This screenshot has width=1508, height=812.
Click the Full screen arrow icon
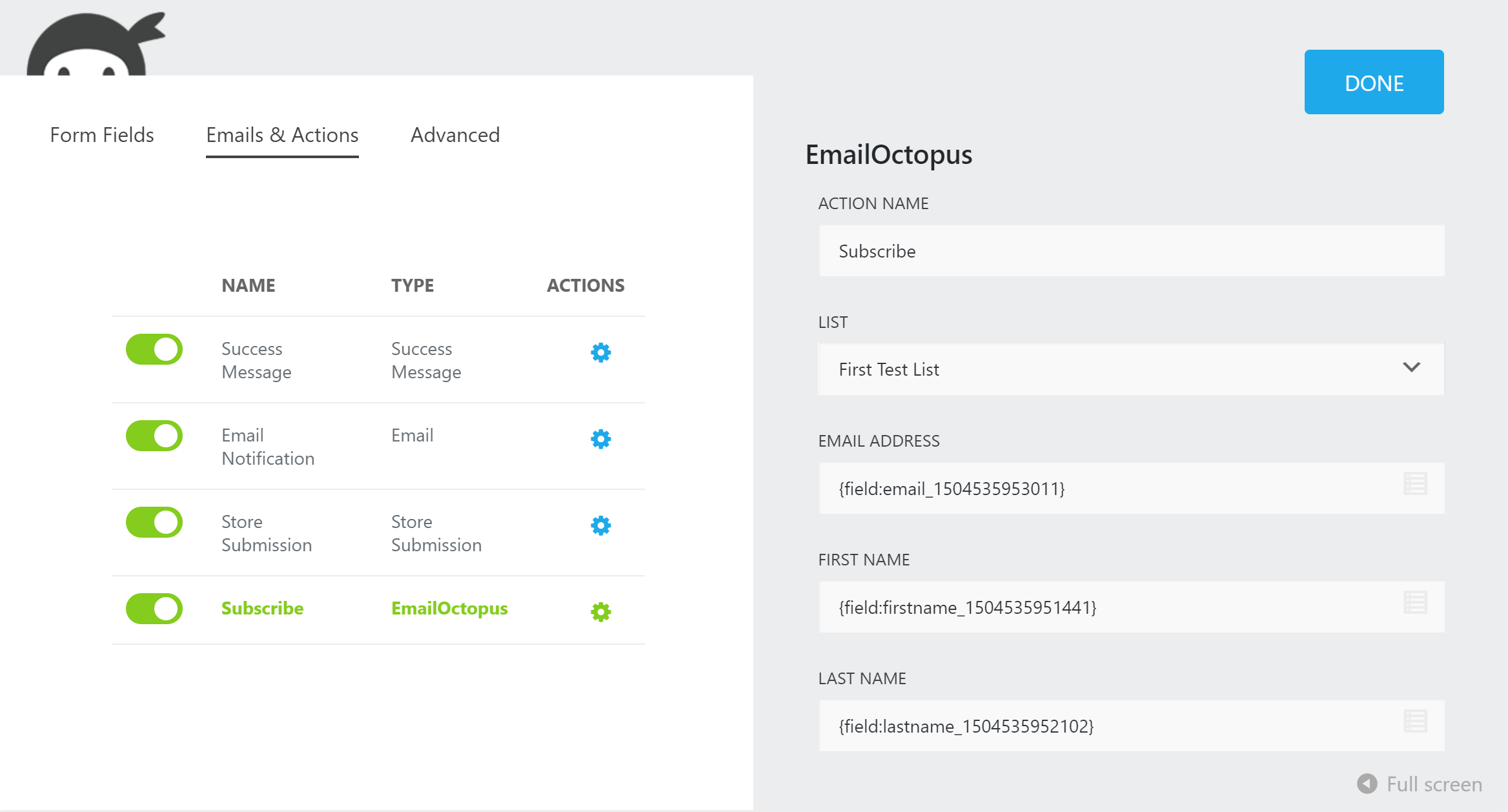pos(1367,784)
